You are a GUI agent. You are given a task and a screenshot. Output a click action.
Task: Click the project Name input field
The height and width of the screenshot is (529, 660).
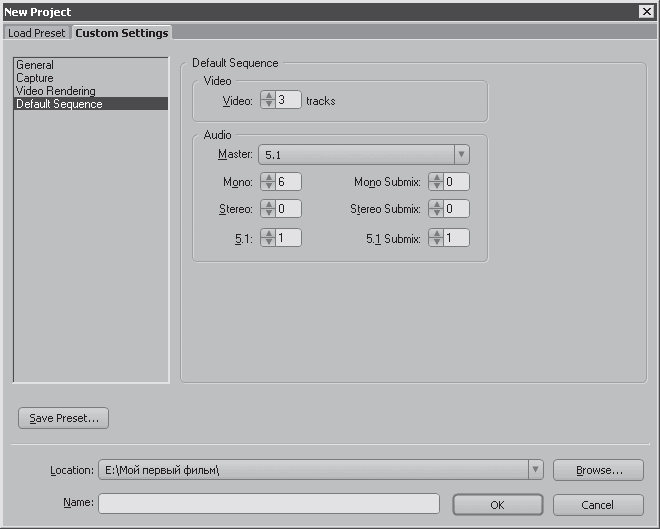pos(269,504)
